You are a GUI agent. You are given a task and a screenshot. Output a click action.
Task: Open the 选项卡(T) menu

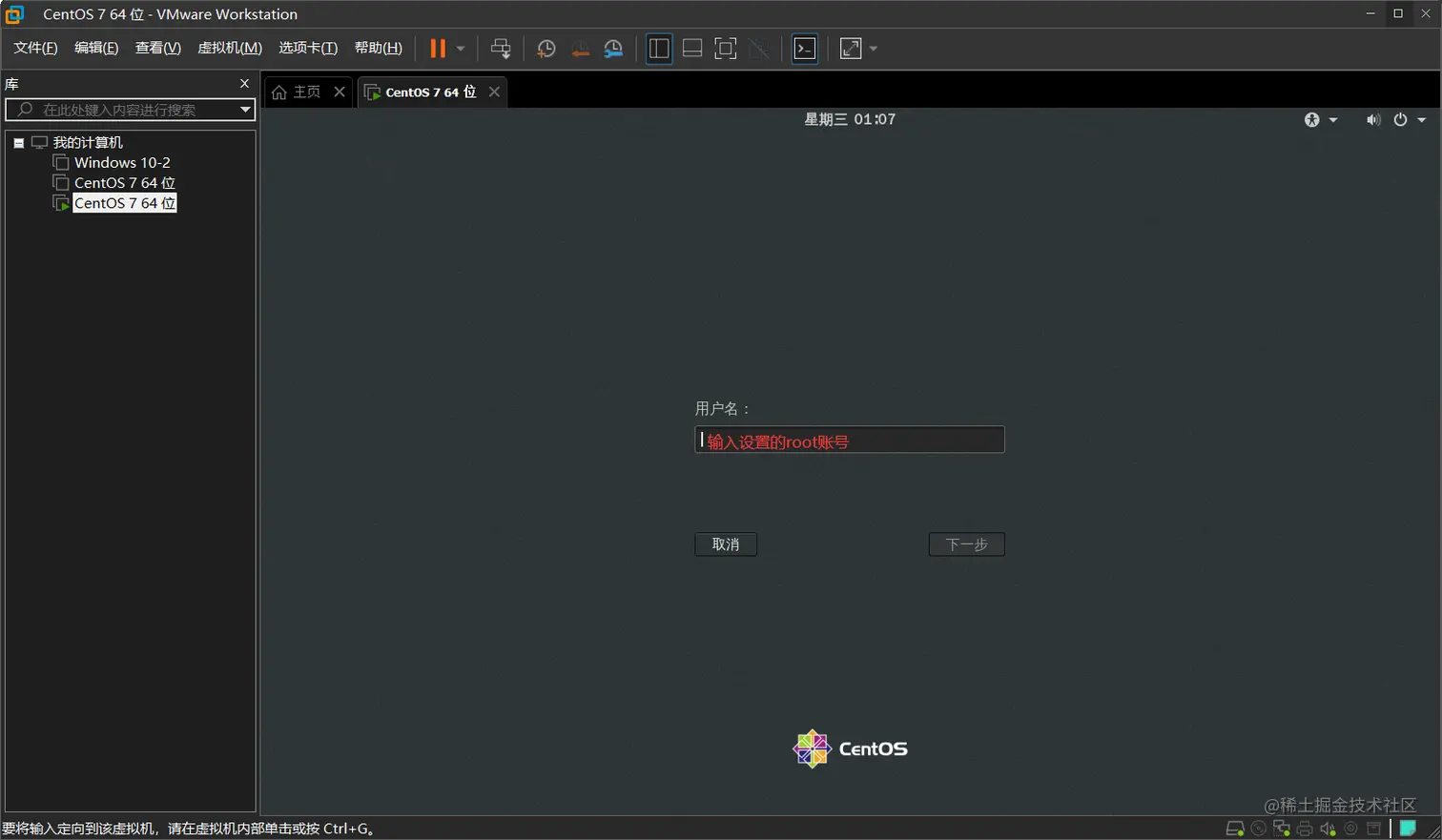pyautogui.click(x=308, y=48)
